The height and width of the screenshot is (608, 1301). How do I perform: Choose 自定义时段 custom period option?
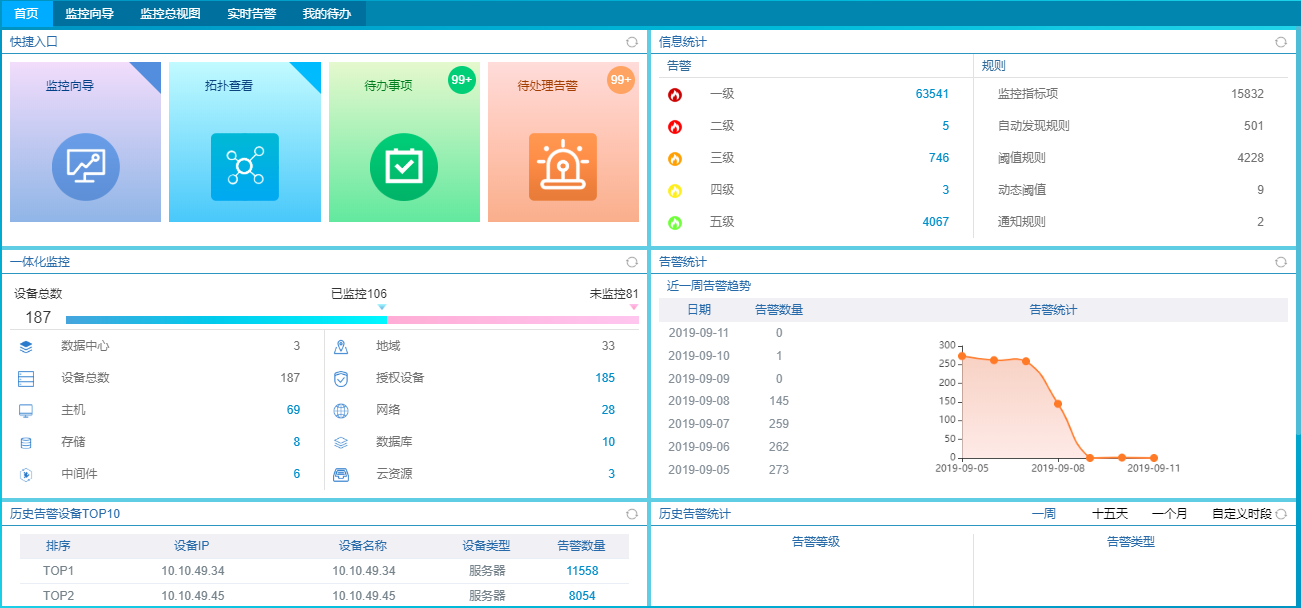point(1241,514)
